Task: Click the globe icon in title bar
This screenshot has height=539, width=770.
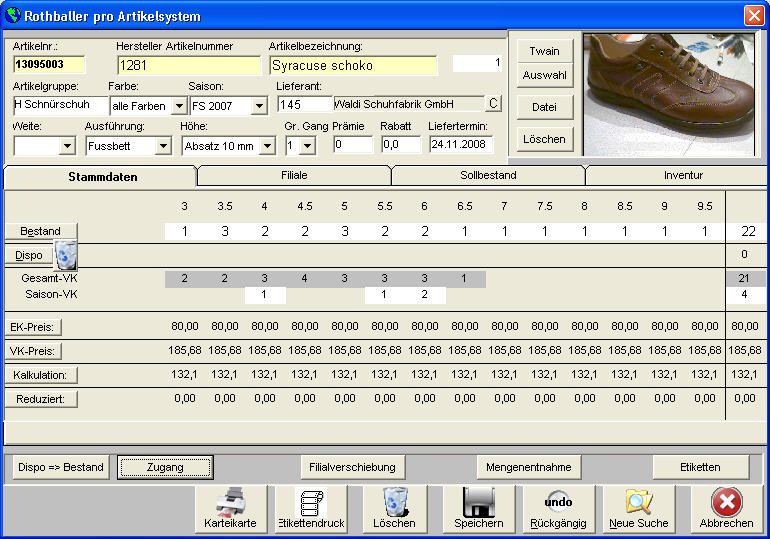Action: pos(13,16)
